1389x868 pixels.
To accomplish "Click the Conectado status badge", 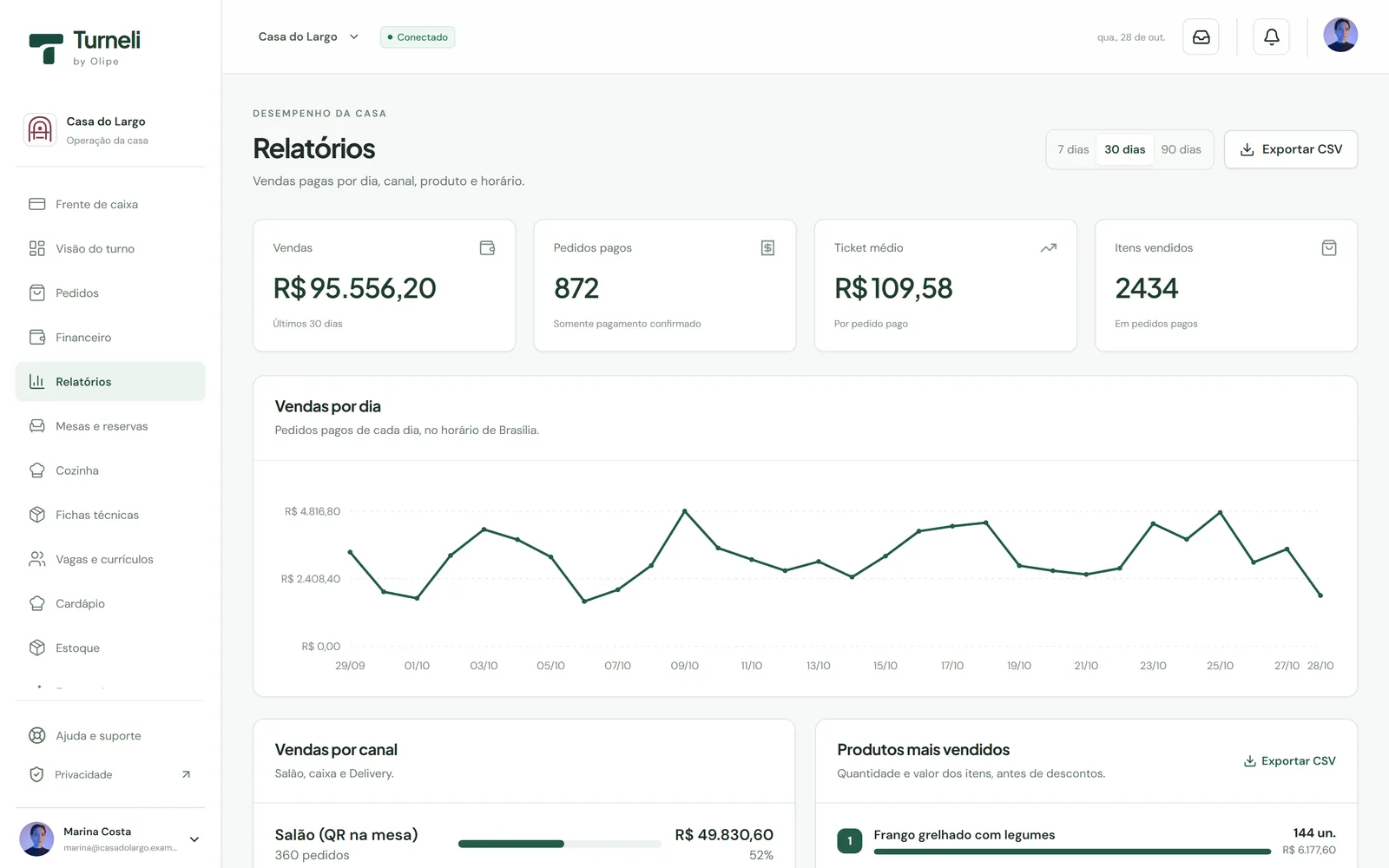I will tap(418, 37).
